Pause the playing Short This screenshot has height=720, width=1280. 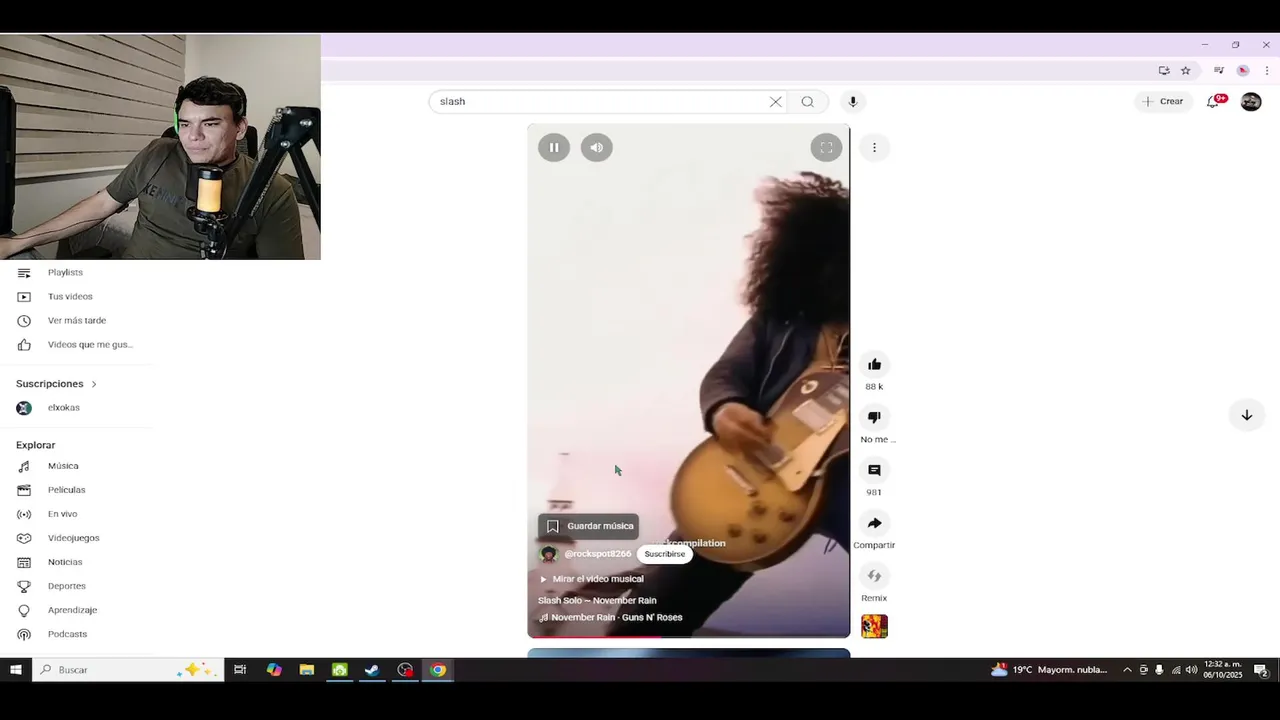[554, 147]
